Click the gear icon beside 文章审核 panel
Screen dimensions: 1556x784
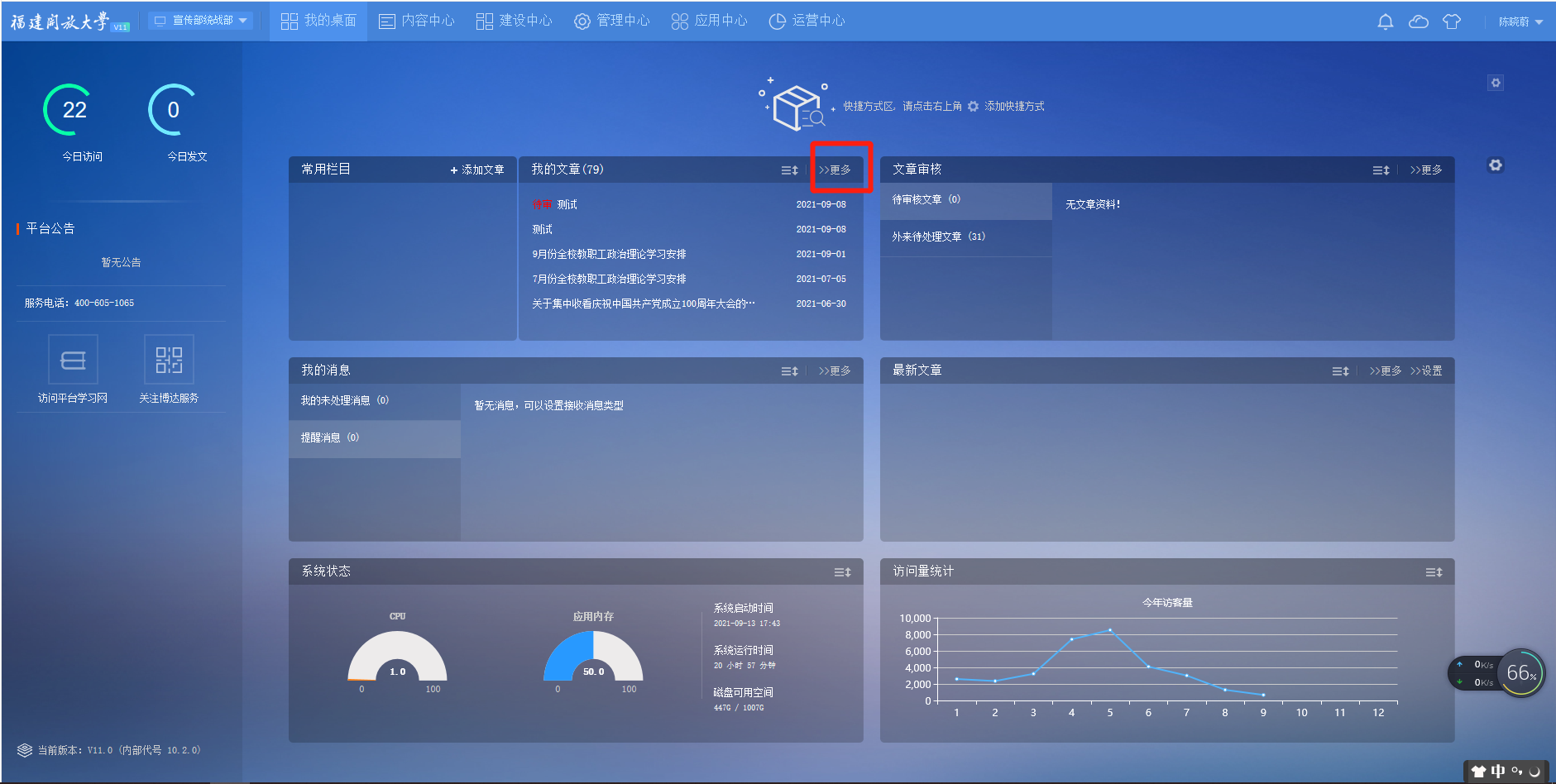coord(1495,165)
